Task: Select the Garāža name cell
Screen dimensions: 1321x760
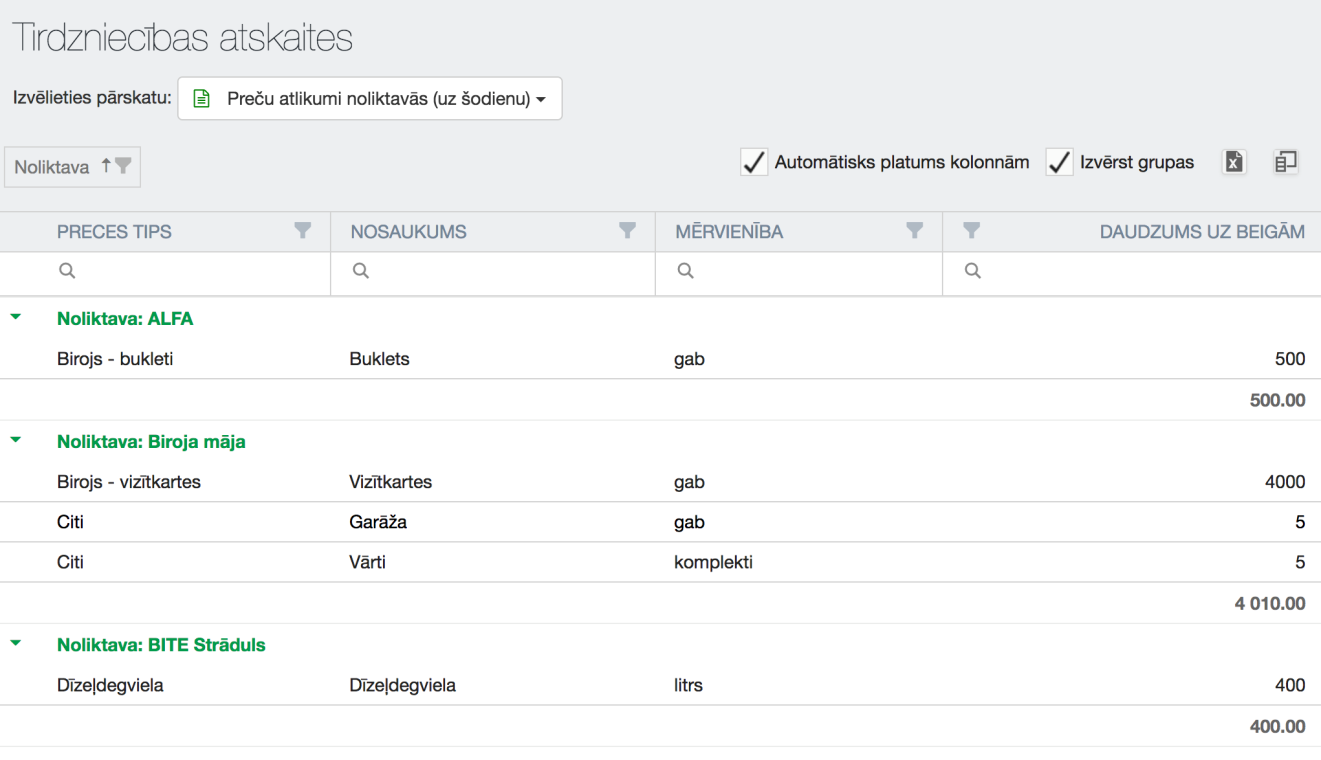Action: tap(378, 522)
